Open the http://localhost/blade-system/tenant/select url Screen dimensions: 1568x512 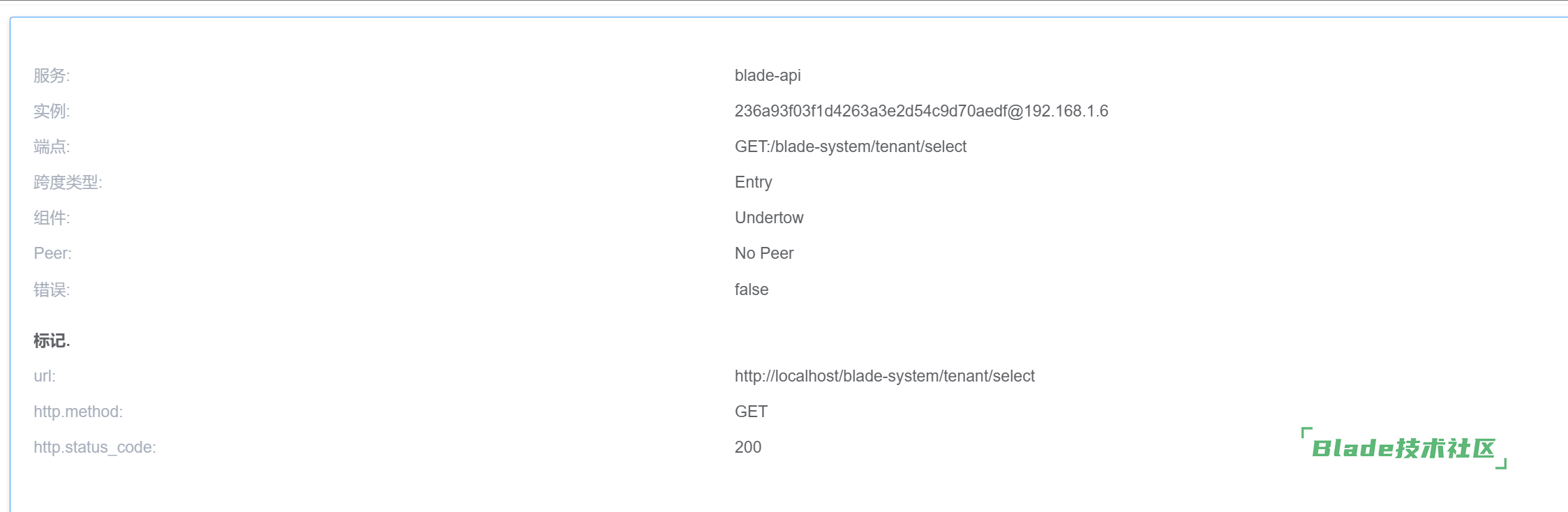[x=884, y=376]
